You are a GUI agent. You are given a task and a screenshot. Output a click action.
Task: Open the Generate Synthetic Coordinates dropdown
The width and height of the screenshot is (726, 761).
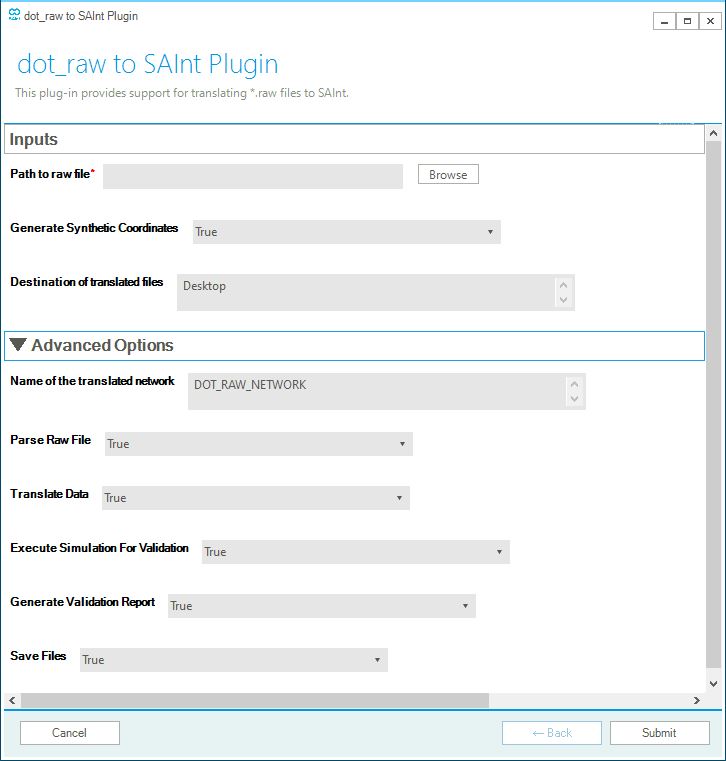346,232
